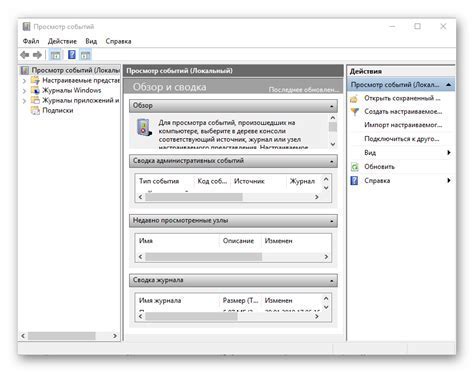The image size is (474, 373).
Task: Click the Forward arrow toolbar icon
Action: (37, 55)
